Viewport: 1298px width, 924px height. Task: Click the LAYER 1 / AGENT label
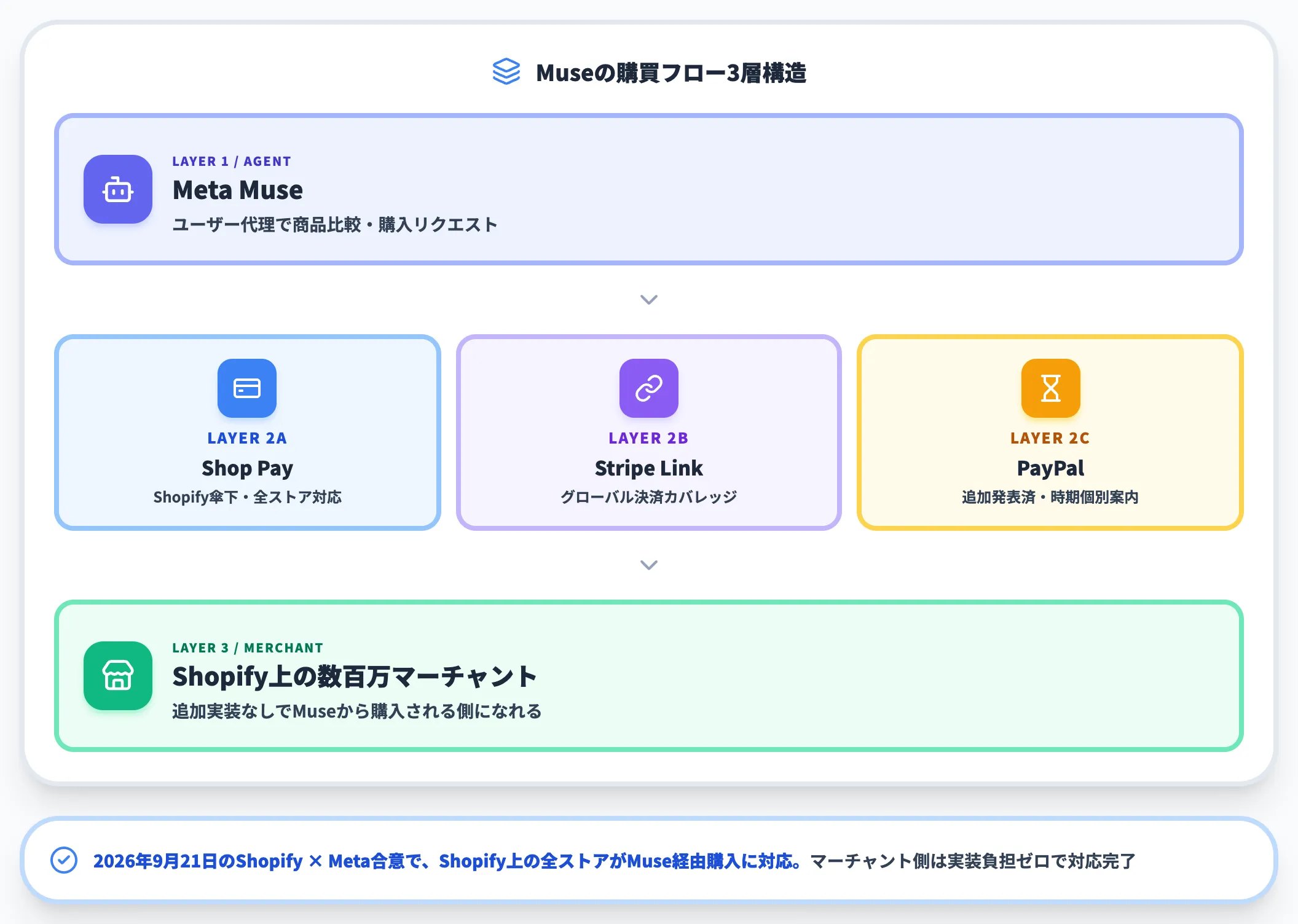point(232,162)
